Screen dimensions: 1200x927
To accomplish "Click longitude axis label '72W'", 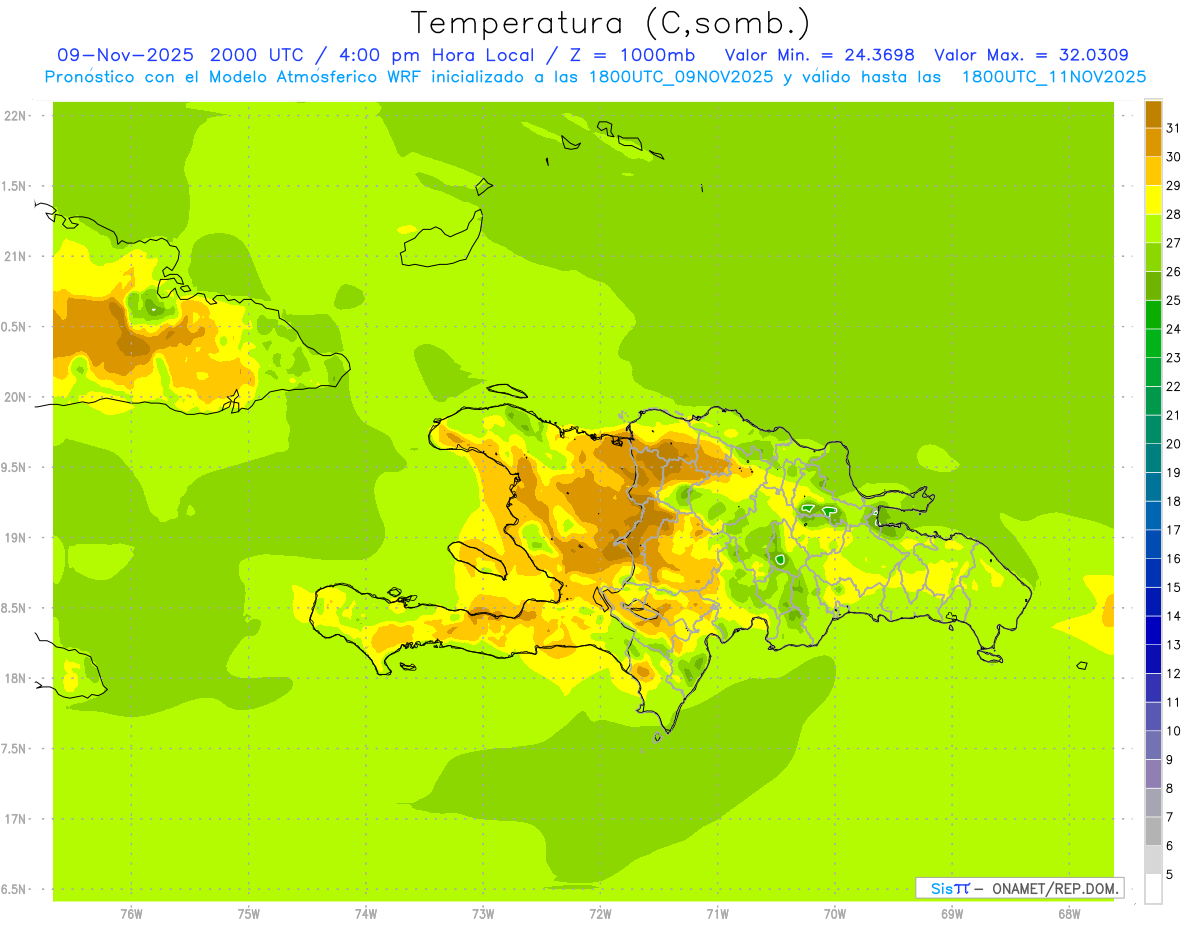I will (600, 913).
